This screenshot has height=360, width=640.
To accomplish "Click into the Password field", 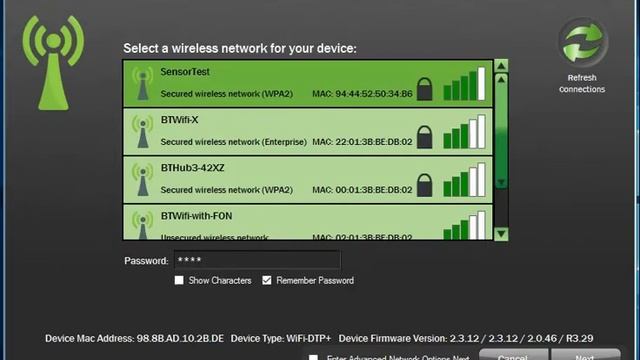I will (x=257, y=260).
